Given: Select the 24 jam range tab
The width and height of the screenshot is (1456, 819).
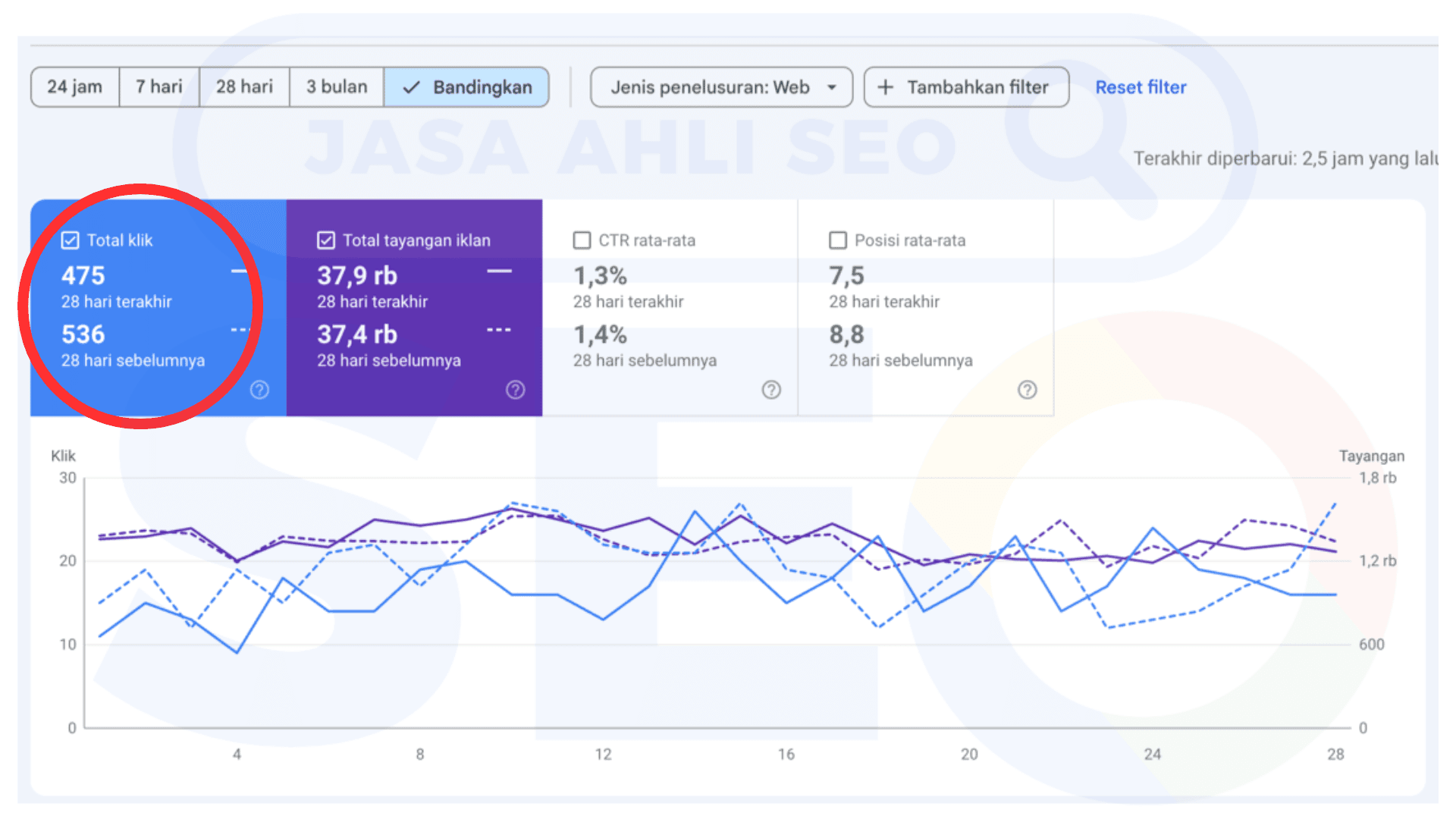Looking at the screenshot, I should coord(74,87).
